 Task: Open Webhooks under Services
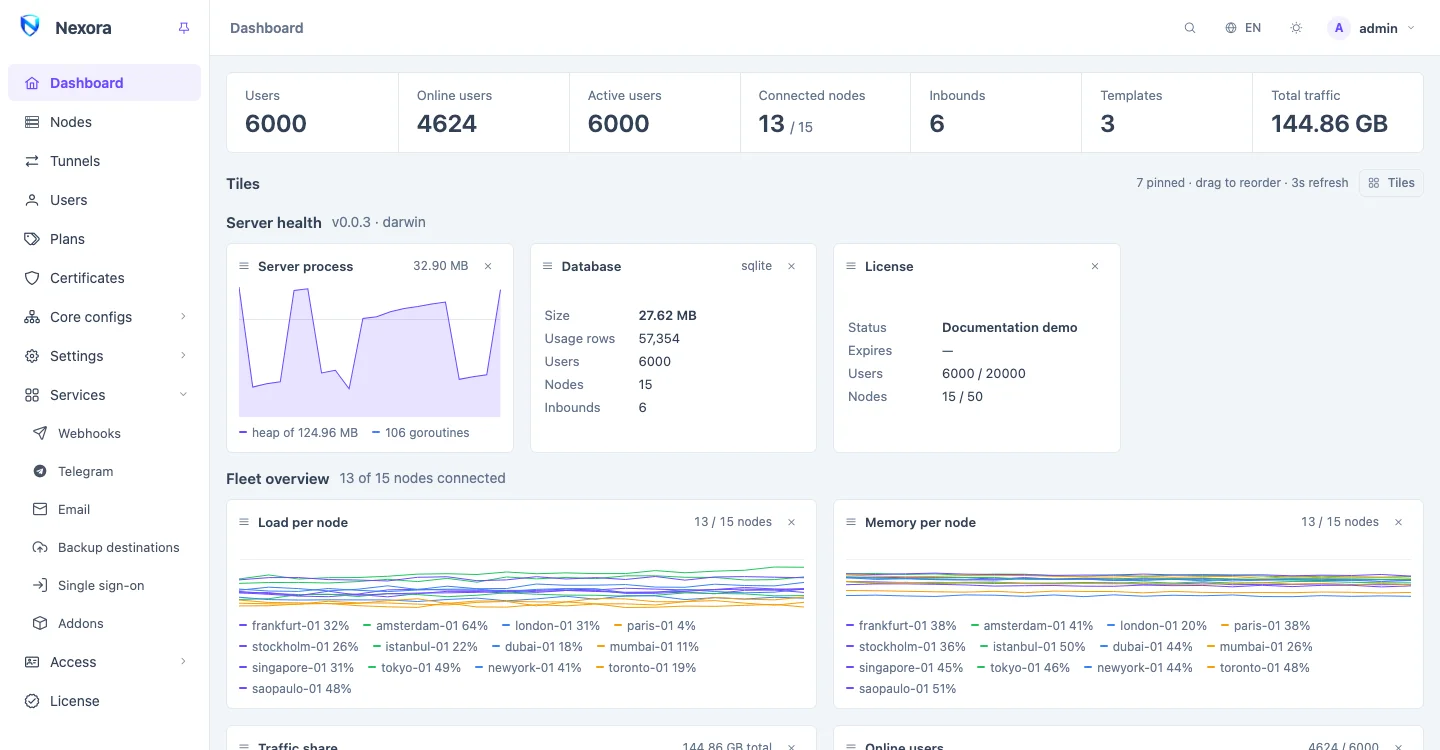[x=104, y=433]
